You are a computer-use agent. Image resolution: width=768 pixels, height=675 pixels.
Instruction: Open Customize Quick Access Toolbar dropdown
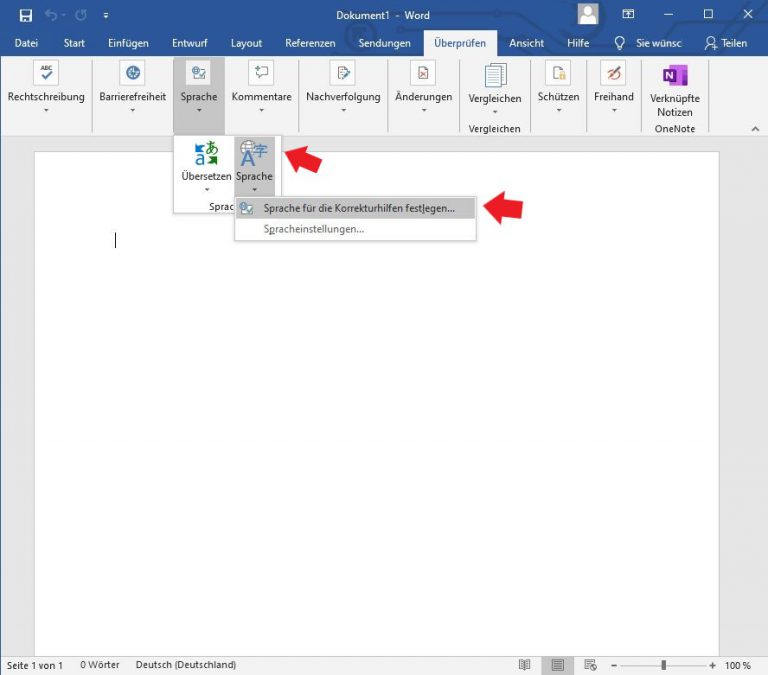click(106, 16)
